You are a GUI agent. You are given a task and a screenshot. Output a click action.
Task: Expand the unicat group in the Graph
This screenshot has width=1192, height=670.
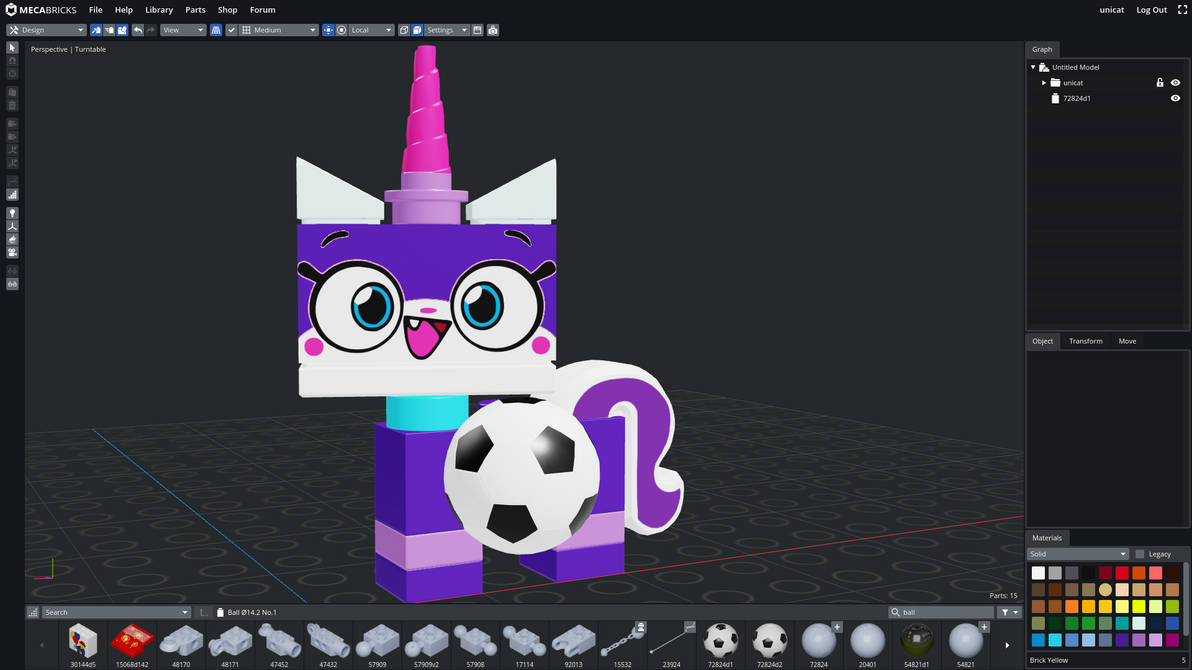(1043, 82)
